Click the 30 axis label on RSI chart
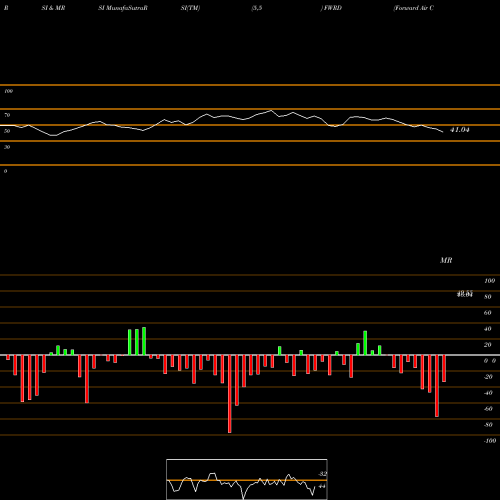 coord(7,147)
